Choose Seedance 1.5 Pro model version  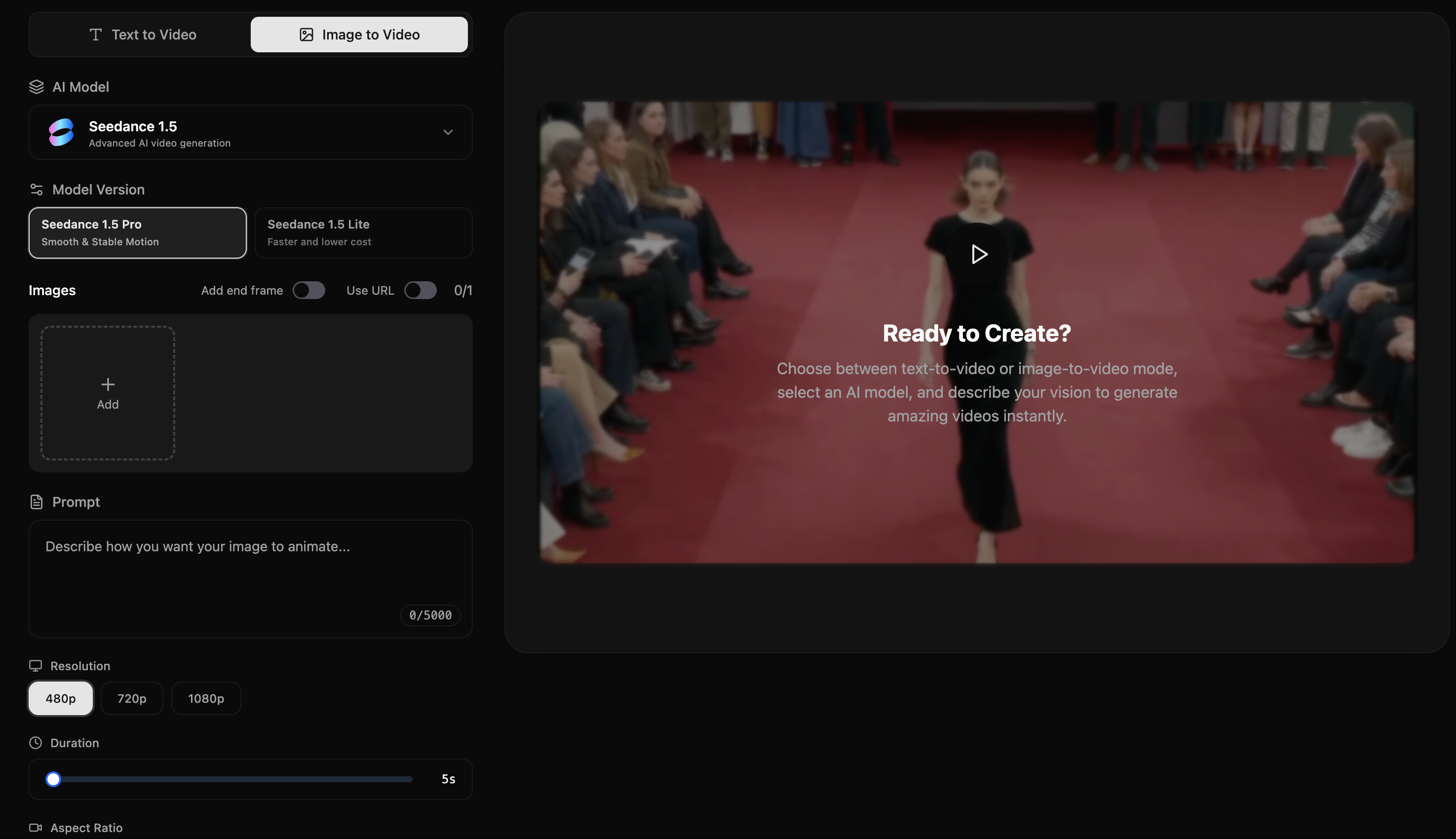click(x=138, y=233)
